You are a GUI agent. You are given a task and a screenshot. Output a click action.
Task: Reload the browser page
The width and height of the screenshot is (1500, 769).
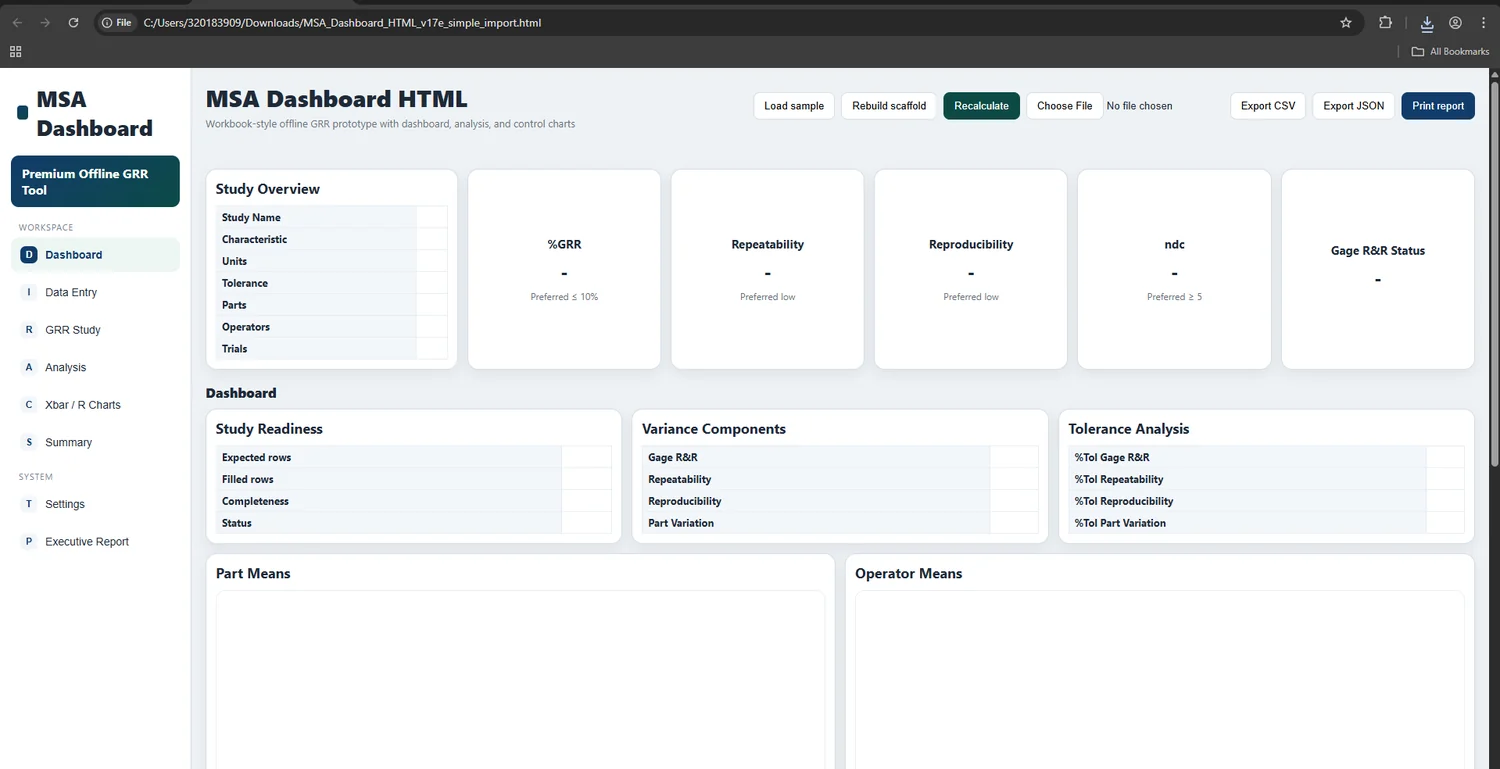coord(73,22)
